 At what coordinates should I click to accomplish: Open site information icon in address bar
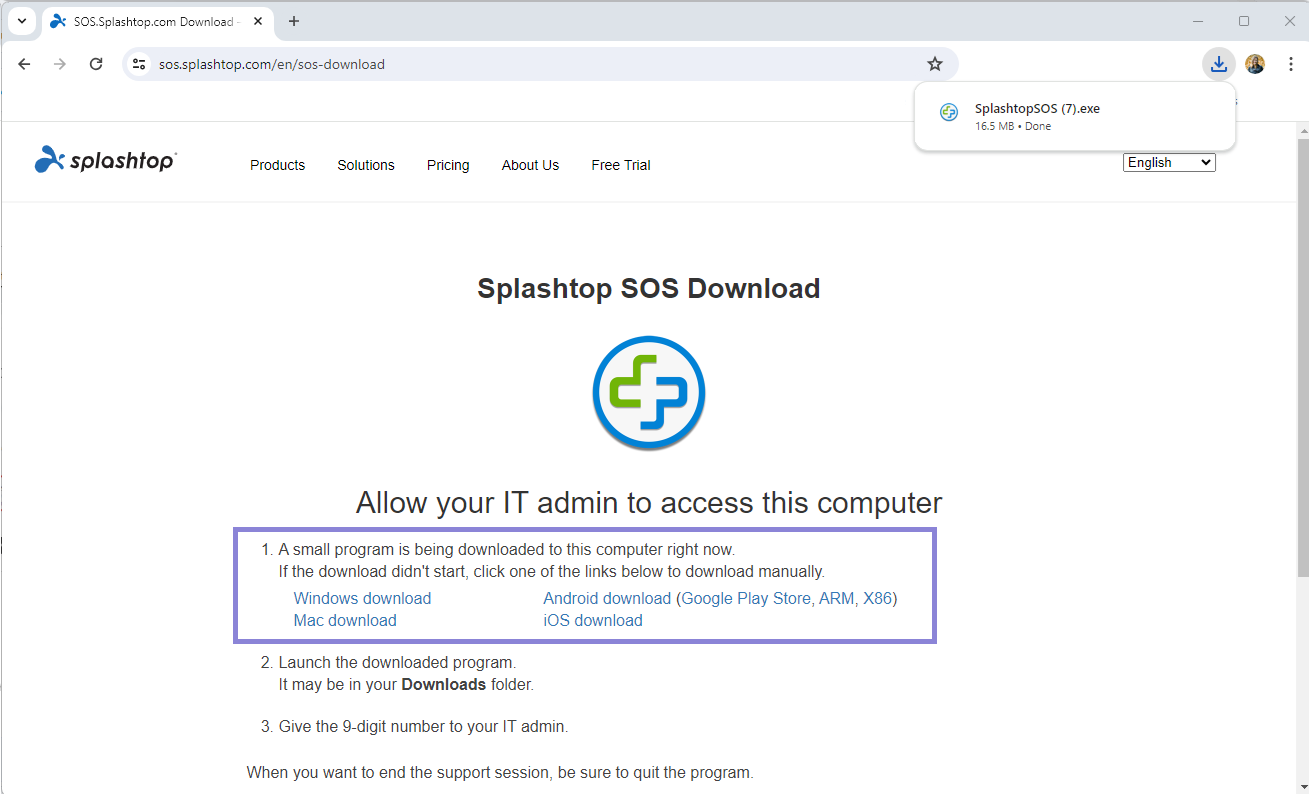140,64
